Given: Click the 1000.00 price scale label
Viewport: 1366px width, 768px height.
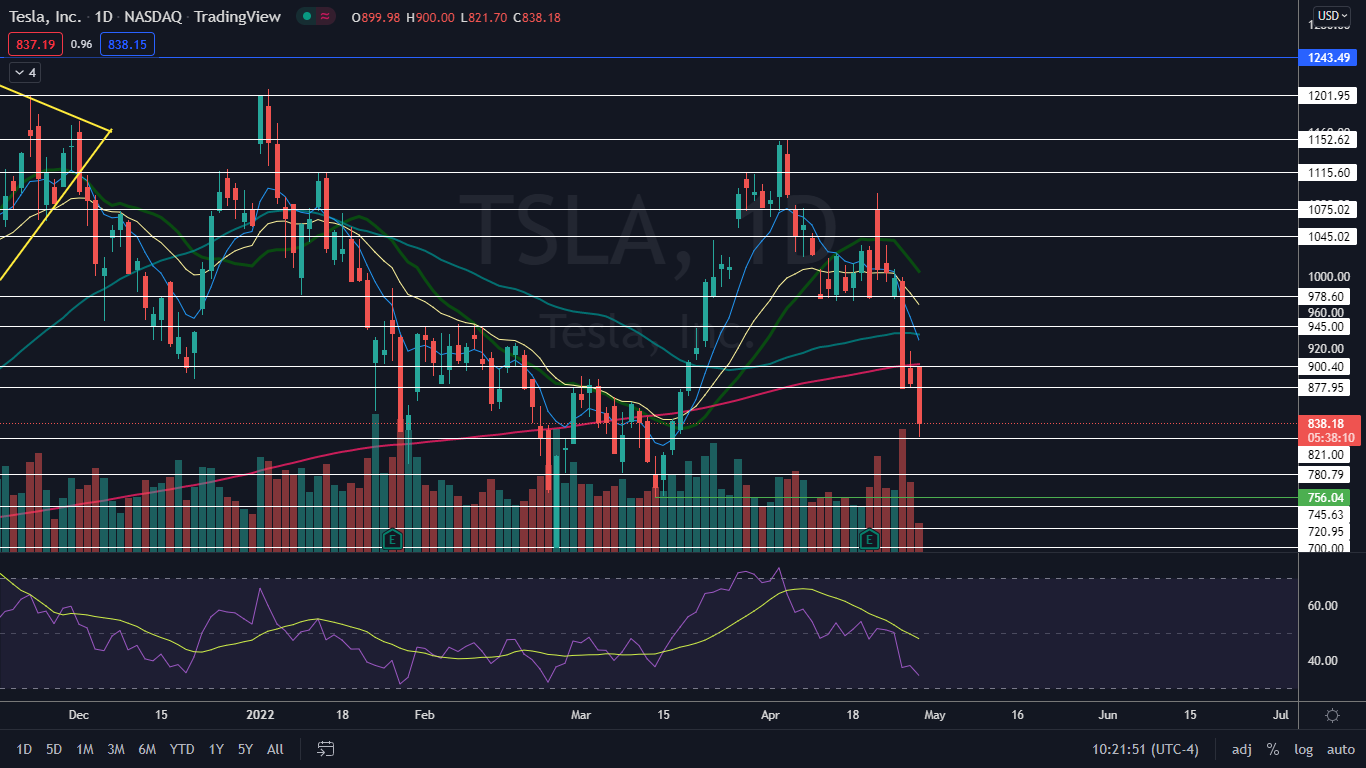Looking at the screenshot, I should (x=1328, y=277).
